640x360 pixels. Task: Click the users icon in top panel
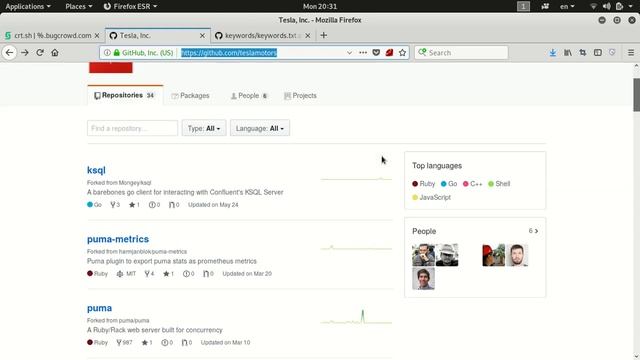pyautogui.click(x=545, y=6)
